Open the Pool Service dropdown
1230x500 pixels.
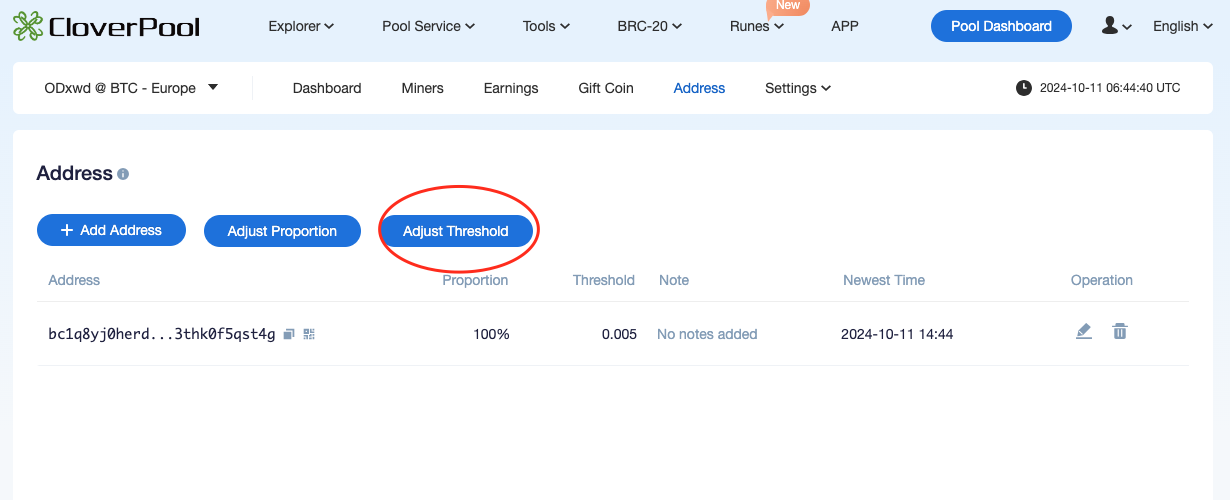point(429,26)
